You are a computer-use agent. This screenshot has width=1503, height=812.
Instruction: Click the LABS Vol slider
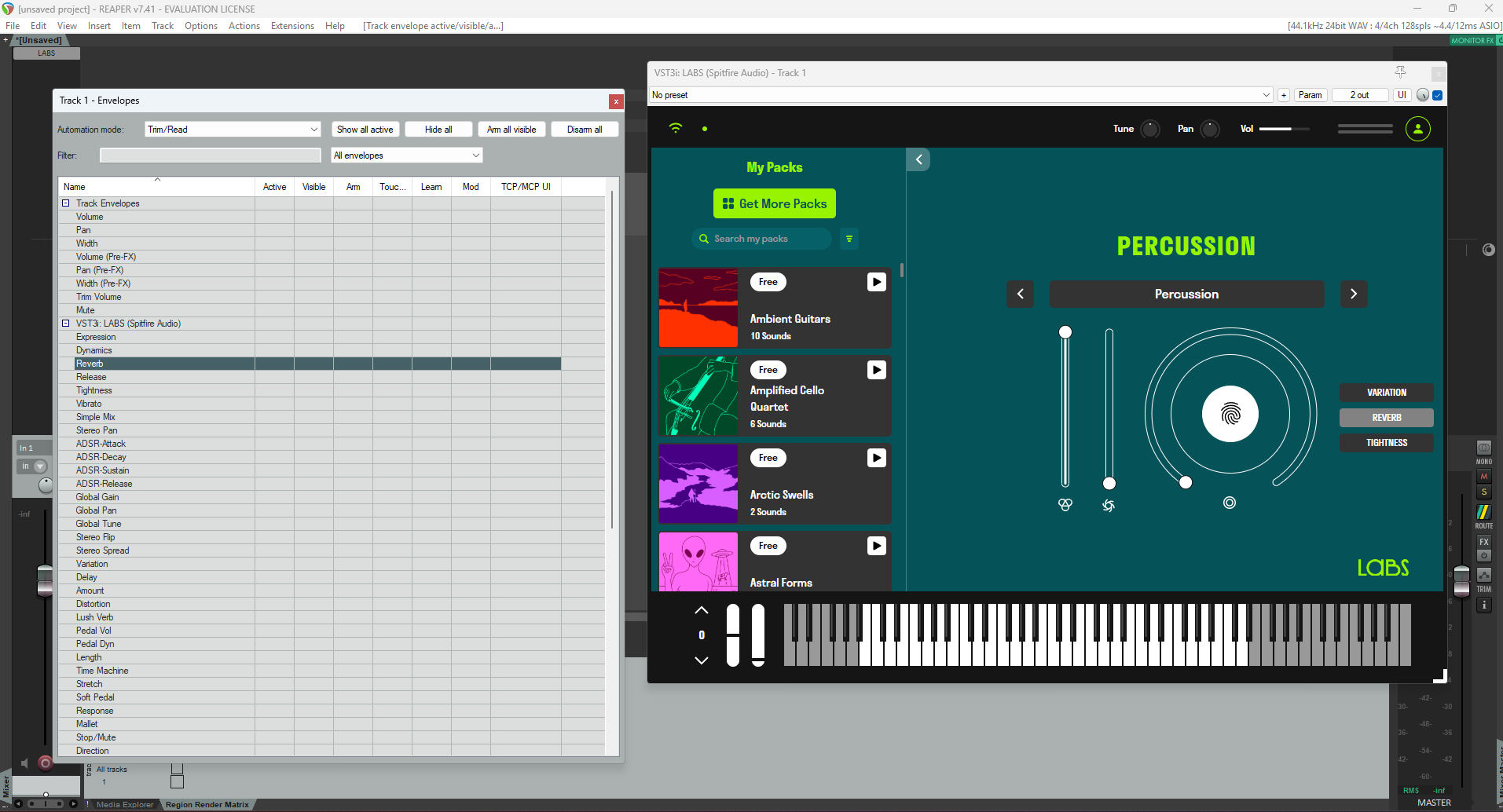coord(1285,129)
